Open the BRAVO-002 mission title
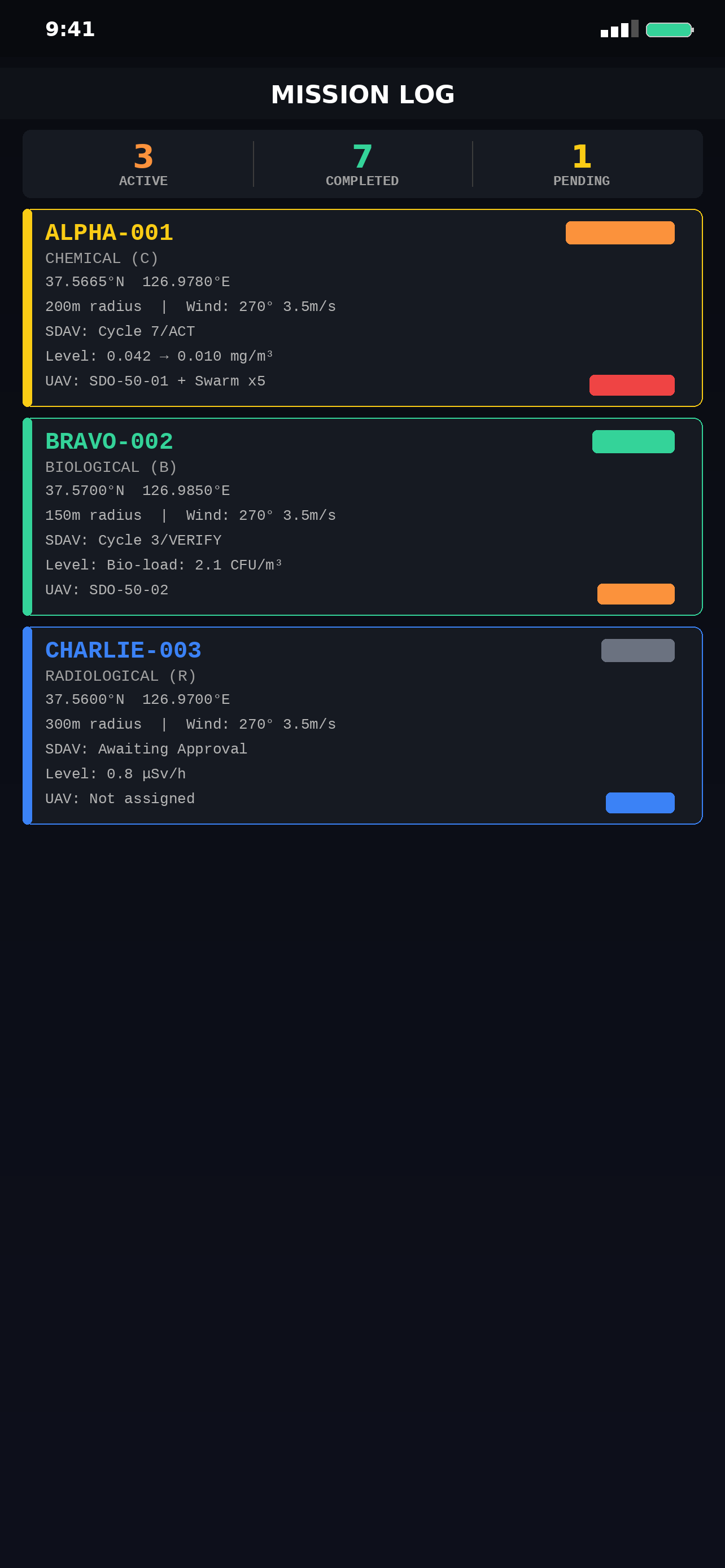The image size is (725, 1568). [x=109, y=441]
